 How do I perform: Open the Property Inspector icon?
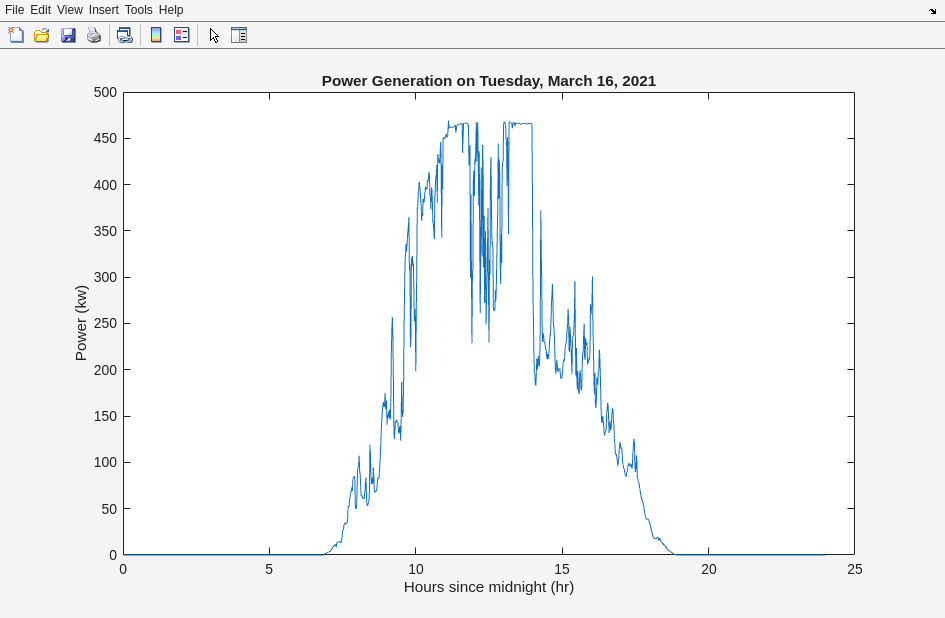[239, 35]
